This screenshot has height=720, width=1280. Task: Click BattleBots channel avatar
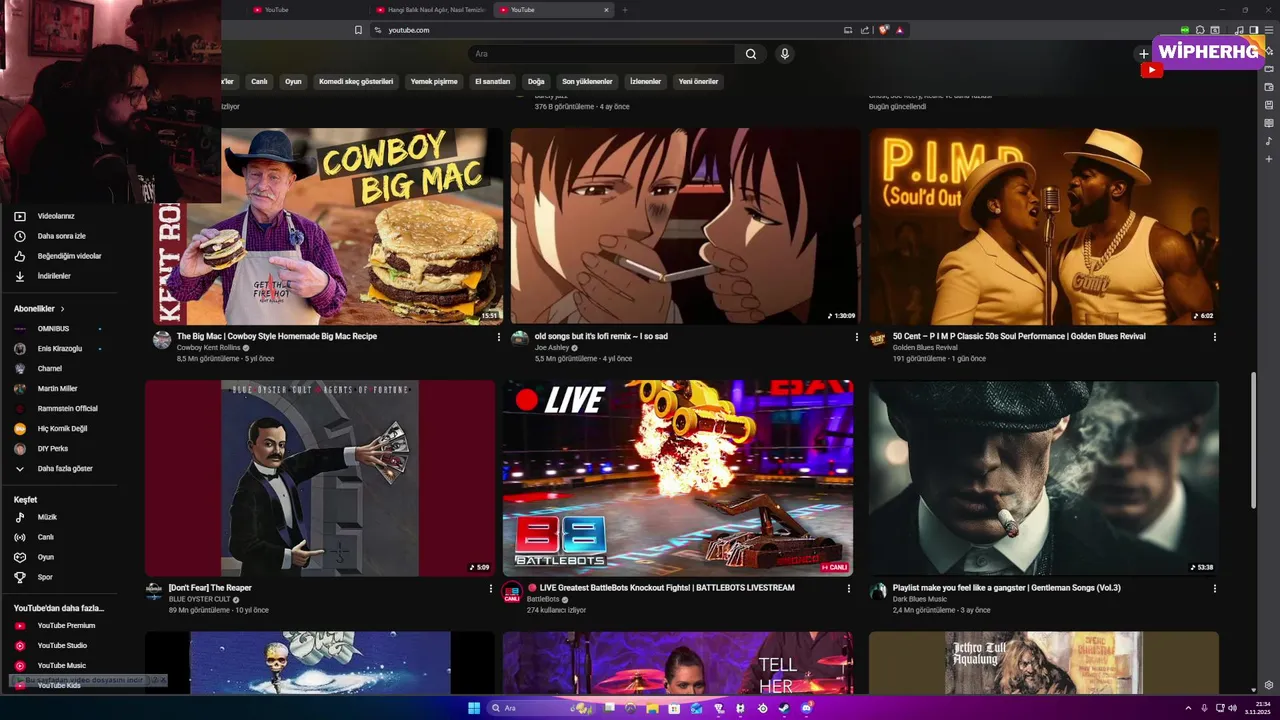512,592
